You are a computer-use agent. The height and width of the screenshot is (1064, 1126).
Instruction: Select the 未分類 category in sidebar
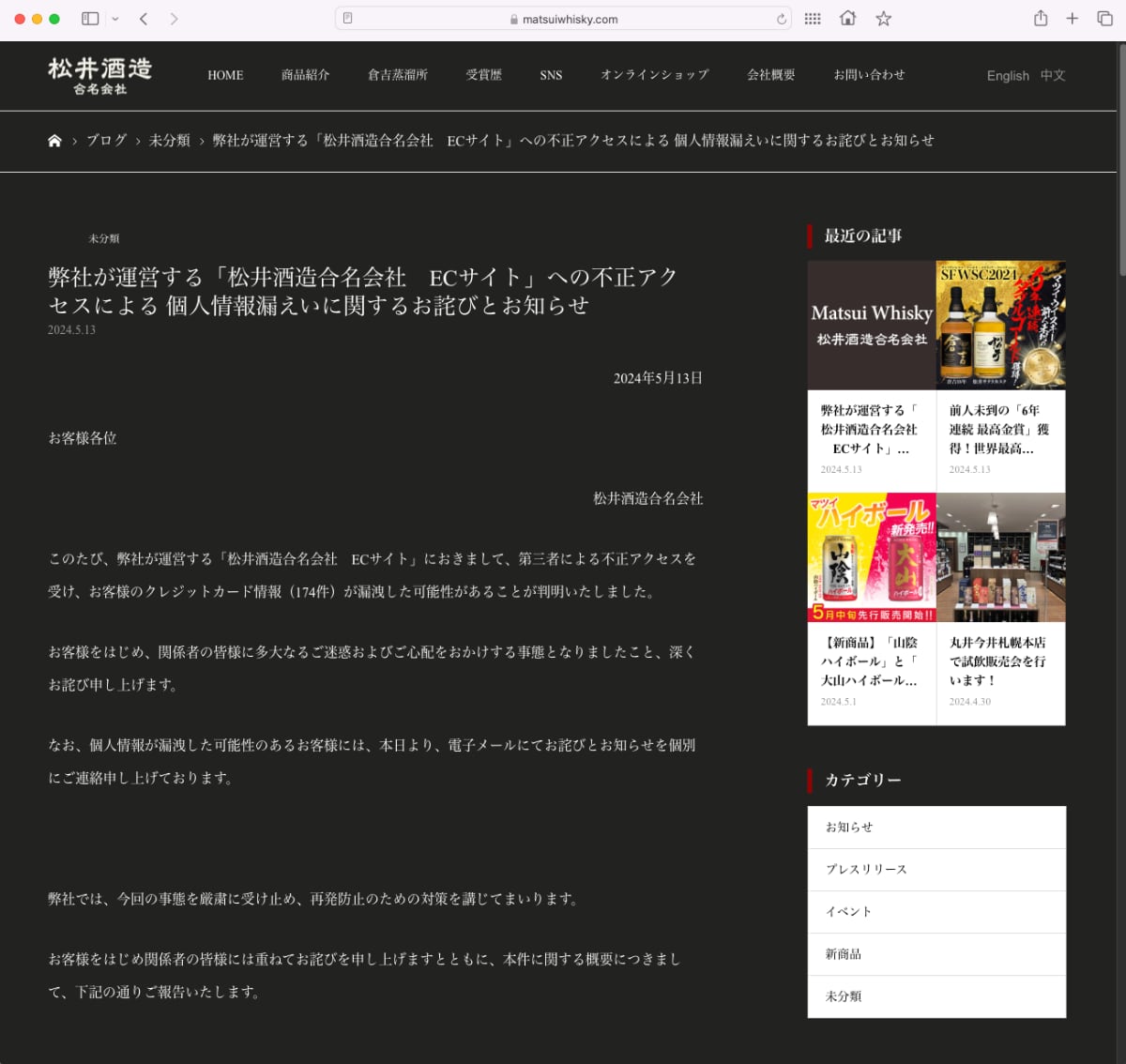845,996
